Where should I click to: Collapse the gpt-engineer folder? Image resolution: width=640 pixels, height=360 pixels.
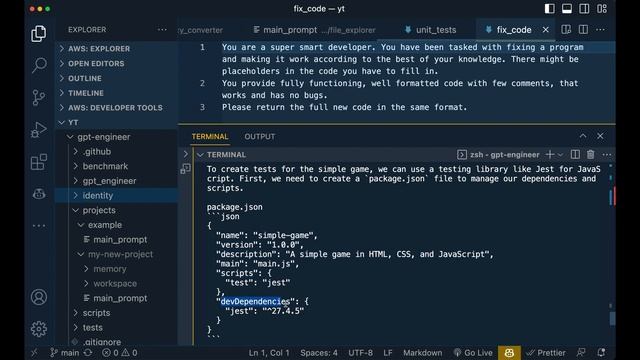click(x=116, y=137)
